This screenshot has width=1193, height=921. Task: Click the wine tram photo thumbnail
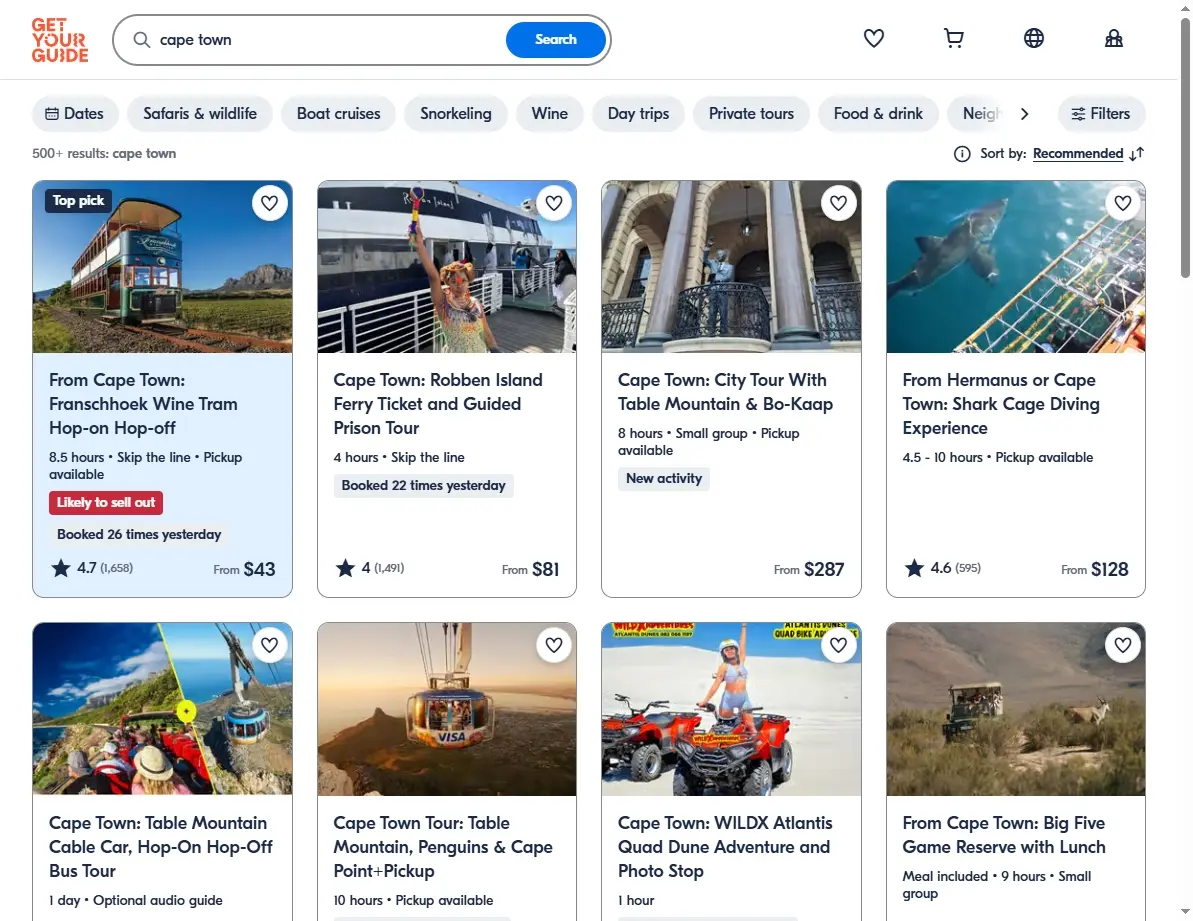point(162,267)
